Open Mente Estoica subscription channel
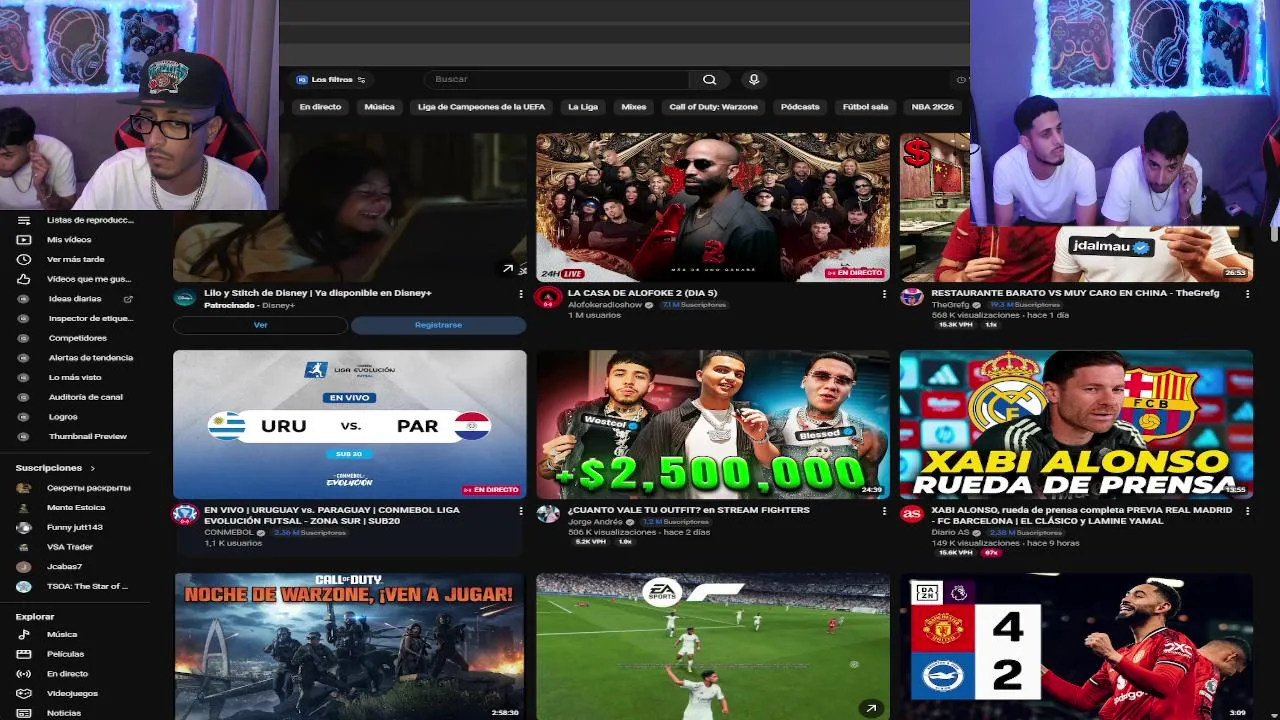Image resolution: width=1280 pixels, height=720 pixels. (75, 508)
